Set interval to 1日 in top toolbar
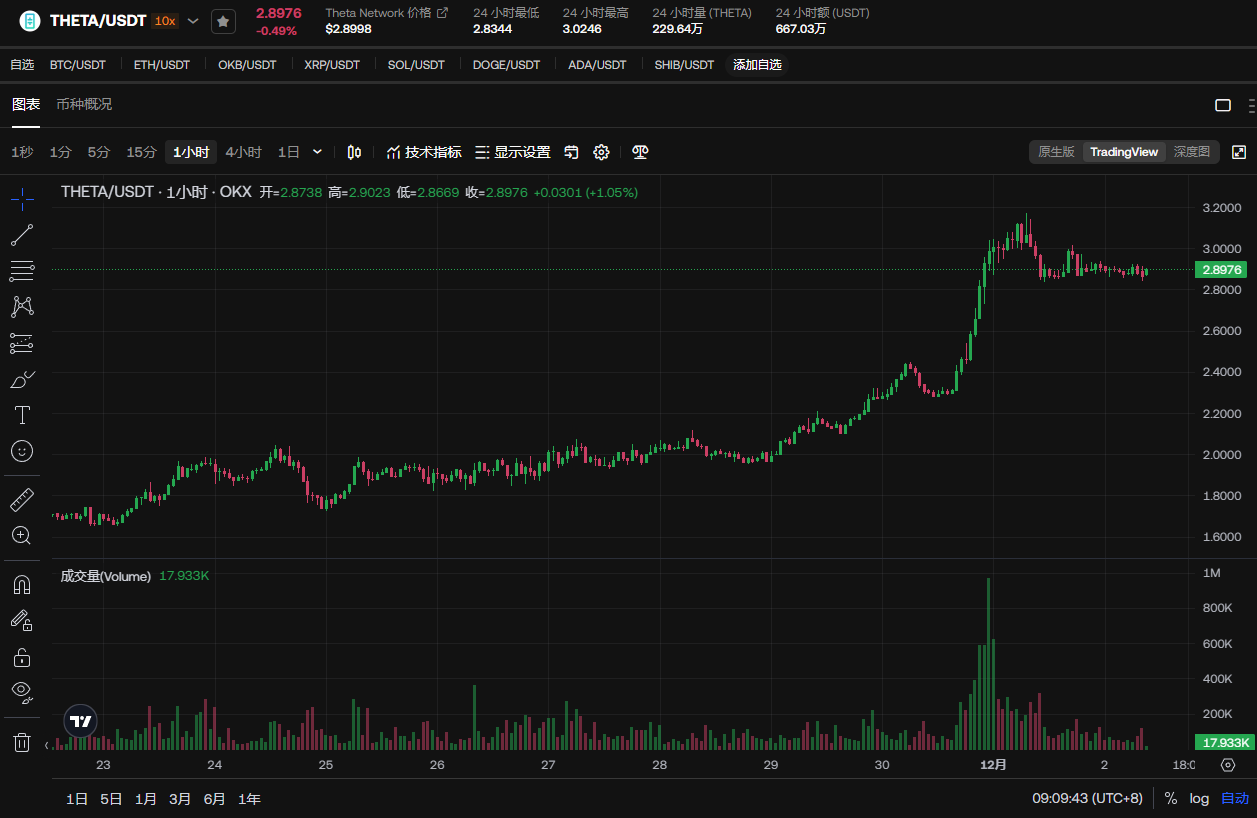 point(289,152)
